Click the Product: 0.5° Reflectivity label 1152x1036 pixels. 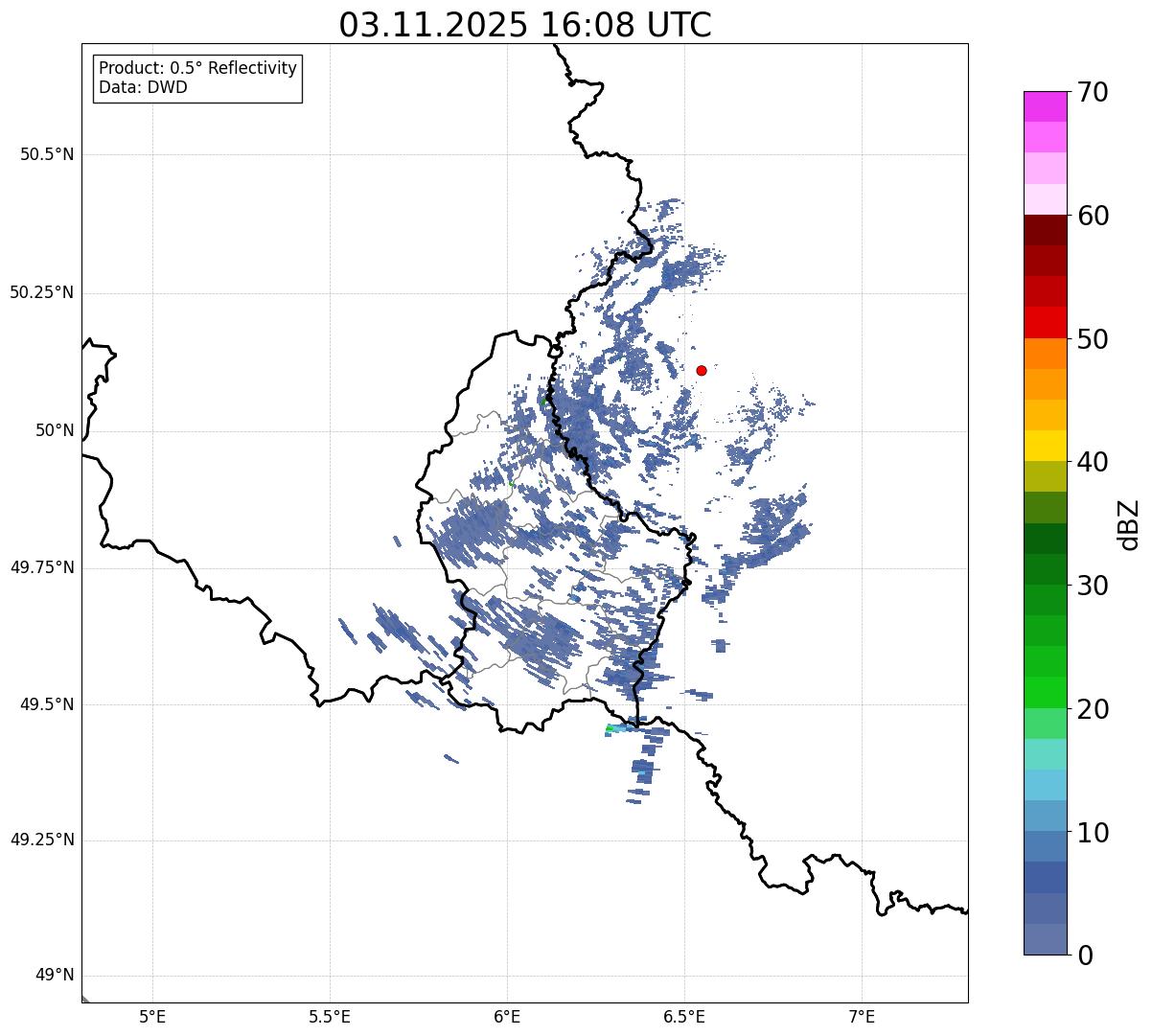point(197,68)
